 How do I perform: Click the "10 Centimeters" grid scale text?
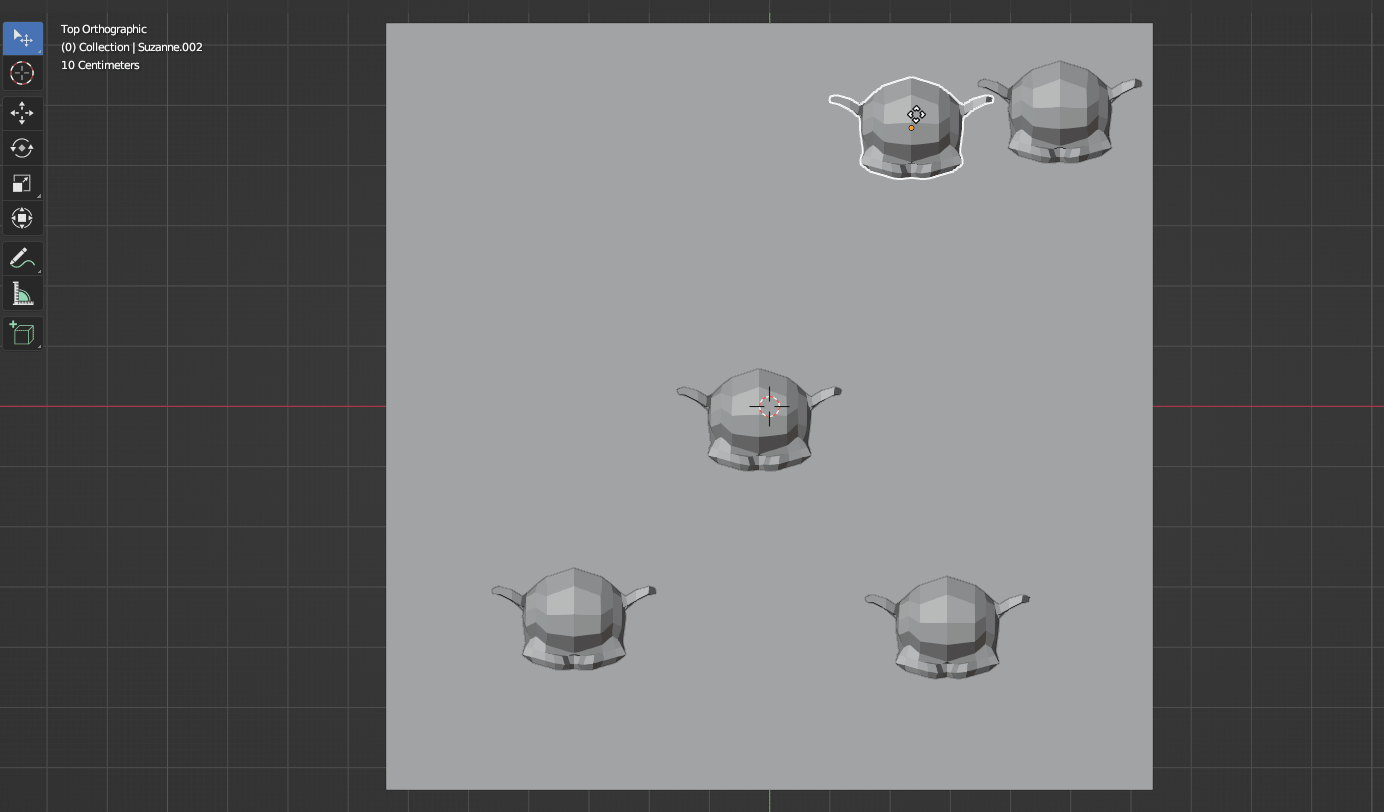pos(100,65)
